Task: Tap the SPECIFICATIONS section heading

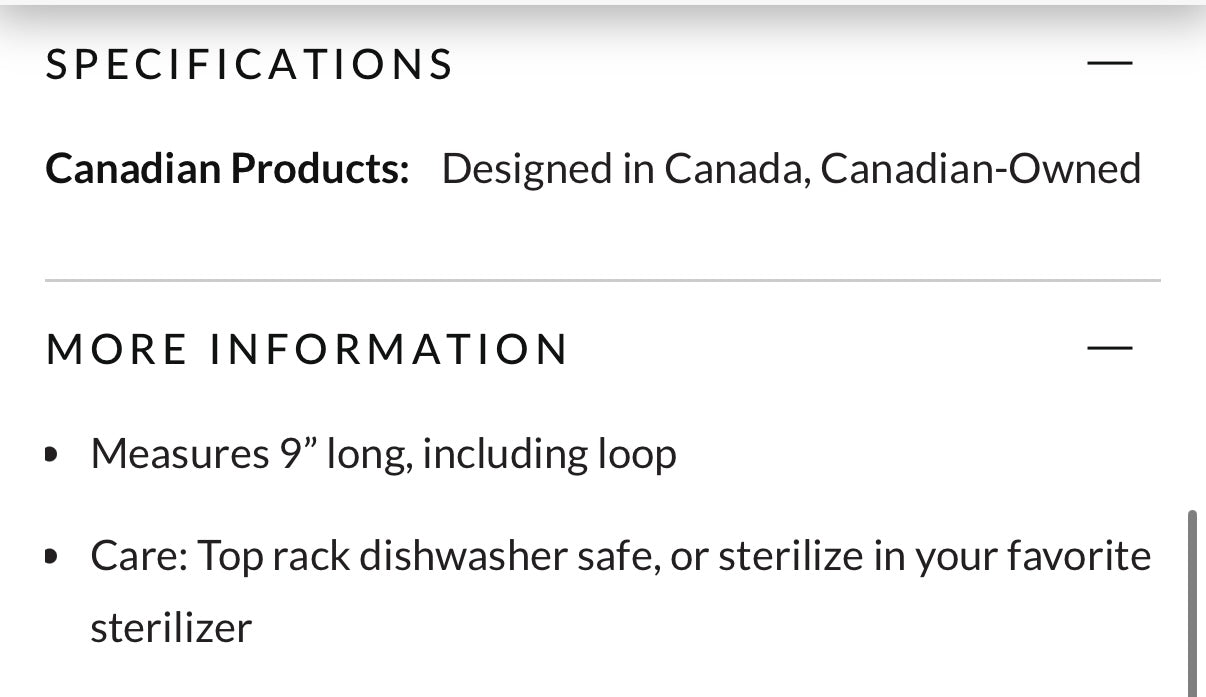Action: click(x=250, y=65)
